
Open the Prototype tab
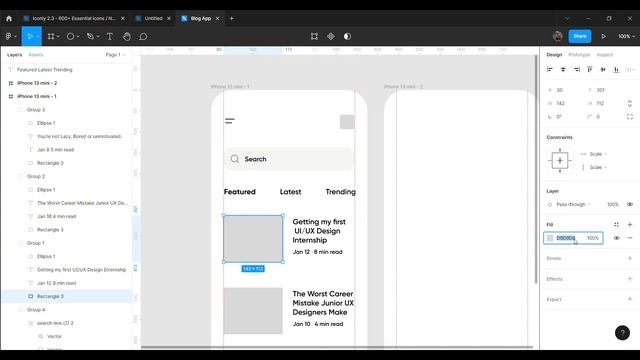(x=579, y=55)
